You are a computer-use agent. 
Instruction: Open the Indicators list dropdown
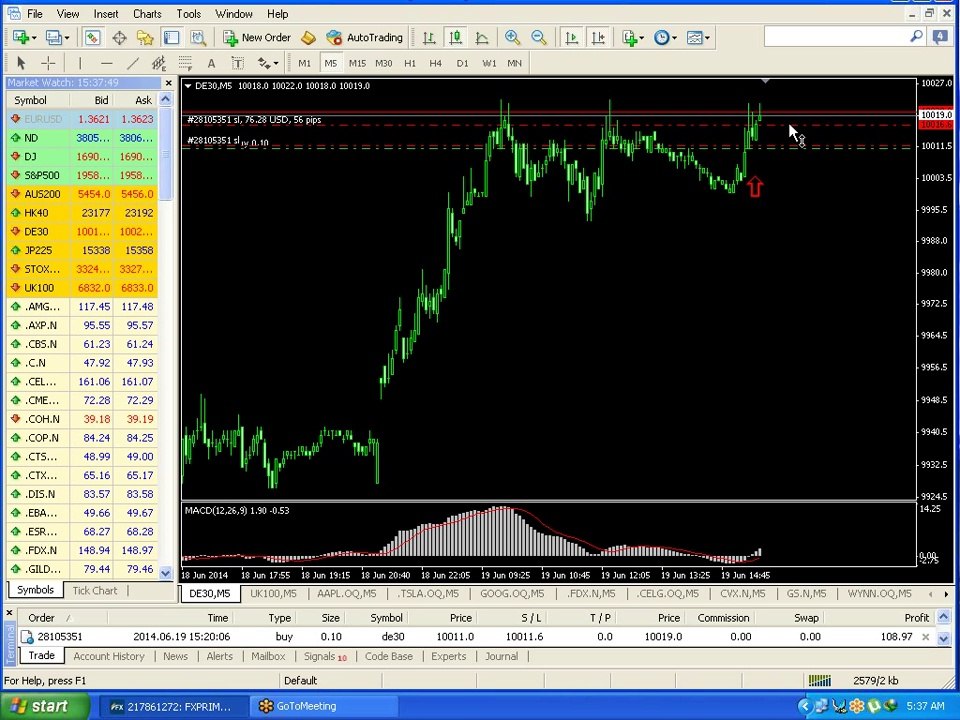(632, 37)
